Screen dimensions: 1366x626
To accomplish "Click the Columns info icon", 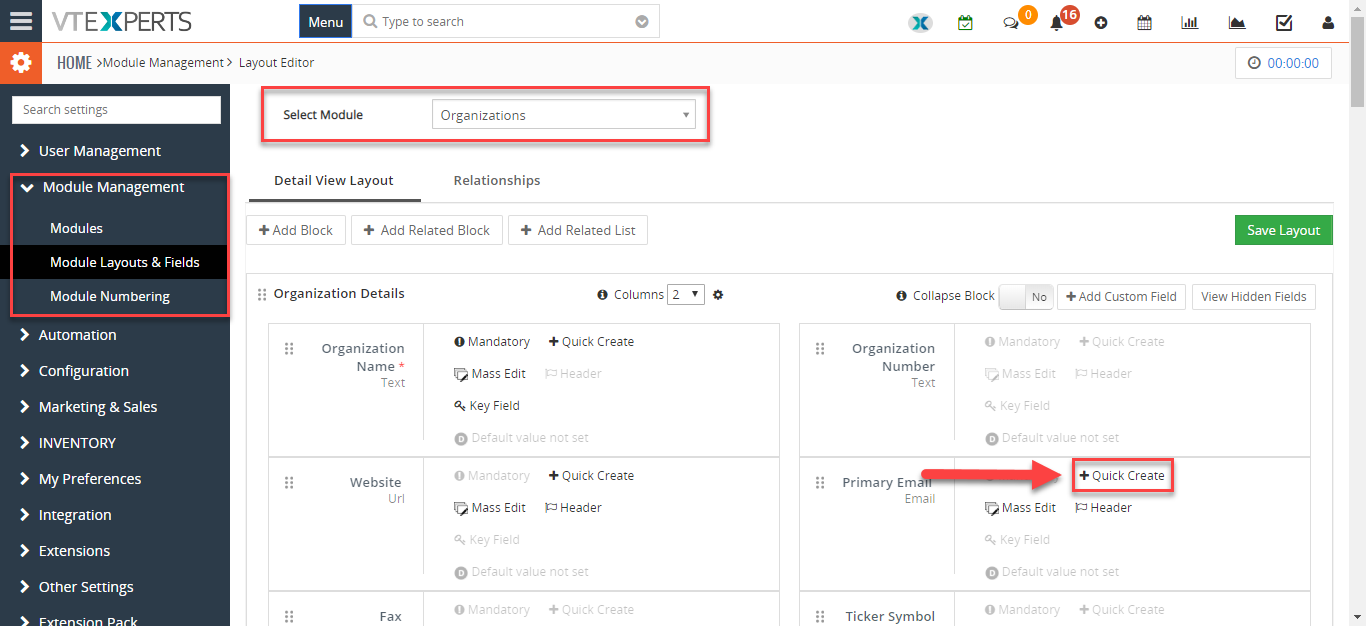I will [x=602, y=295].
